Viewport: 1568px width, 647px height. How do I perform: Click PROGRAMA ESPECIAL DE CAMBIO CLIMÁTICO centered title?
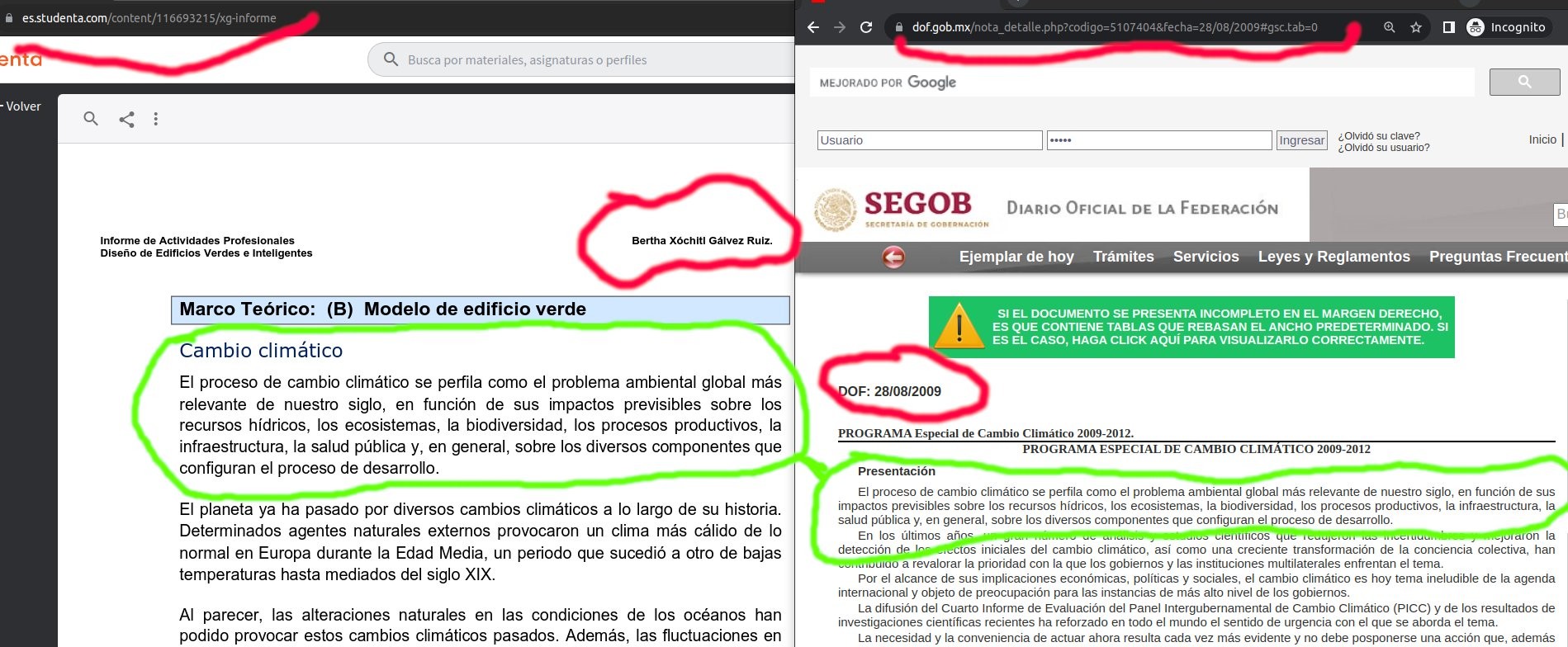pyautogui.click(x=1196, y=449)
